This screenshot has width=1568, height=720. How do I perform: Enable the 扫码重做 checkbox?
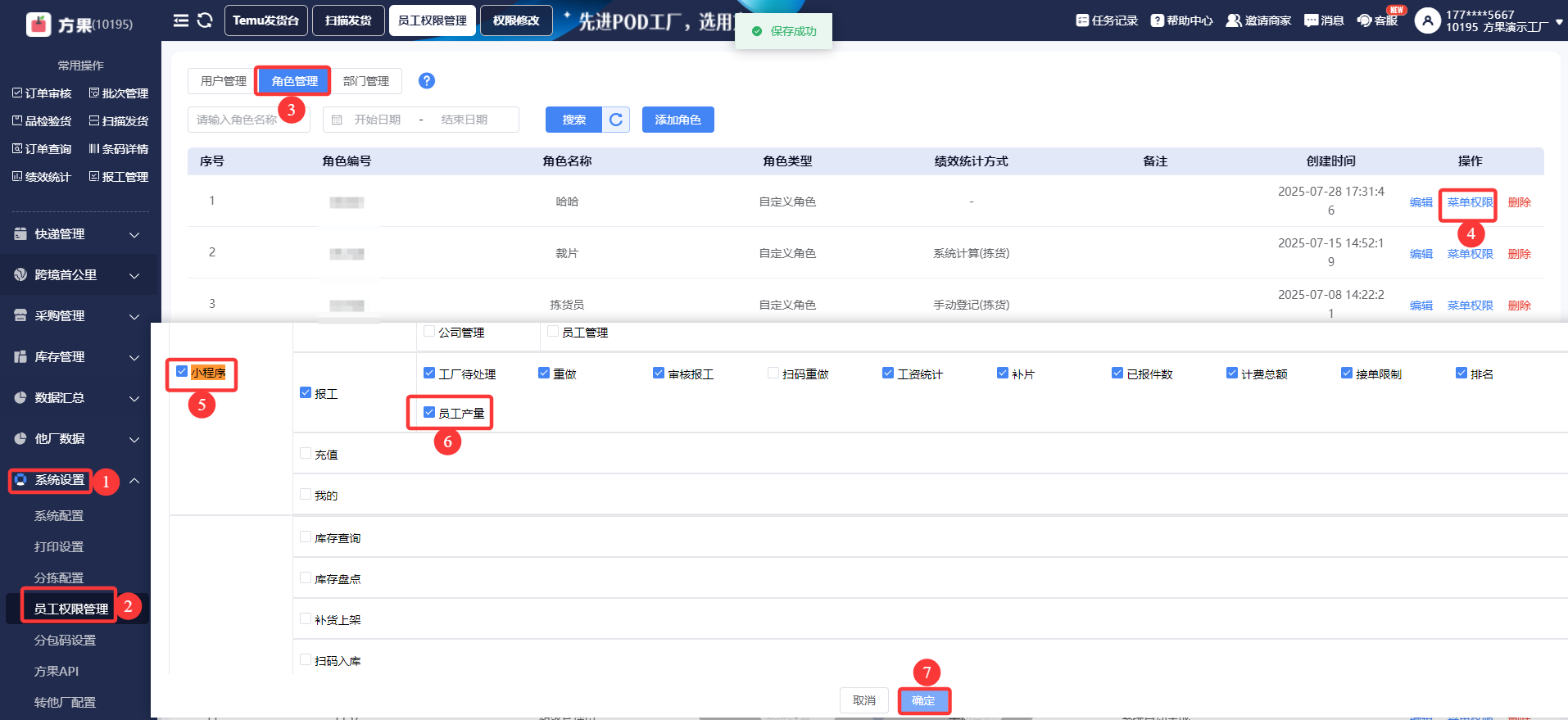[x=773, y=374]
